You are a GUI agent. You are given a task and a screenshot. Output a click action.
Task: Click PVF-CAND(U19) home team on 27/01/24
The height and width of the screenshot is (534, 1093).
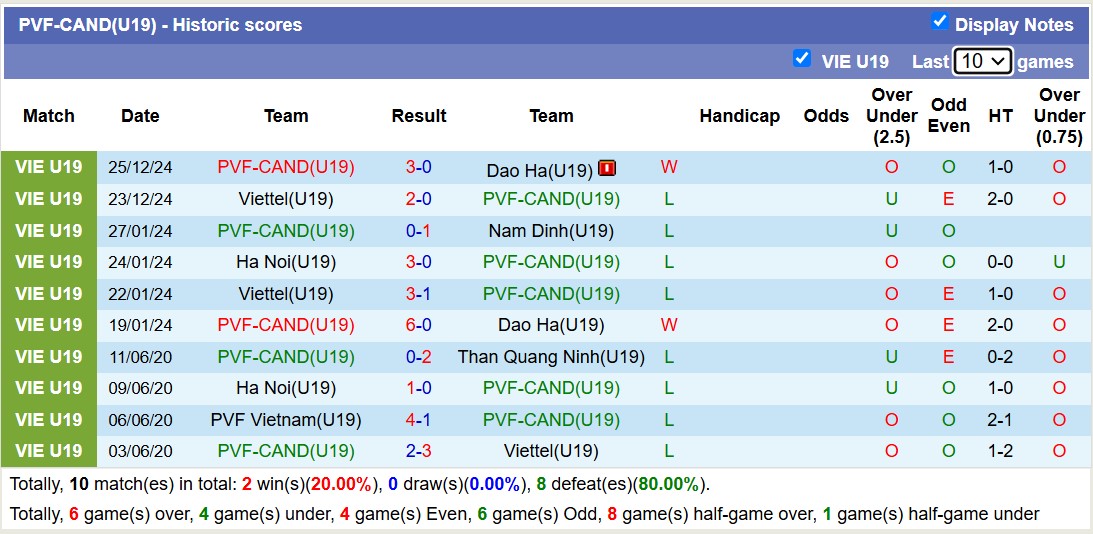[286, 231]
